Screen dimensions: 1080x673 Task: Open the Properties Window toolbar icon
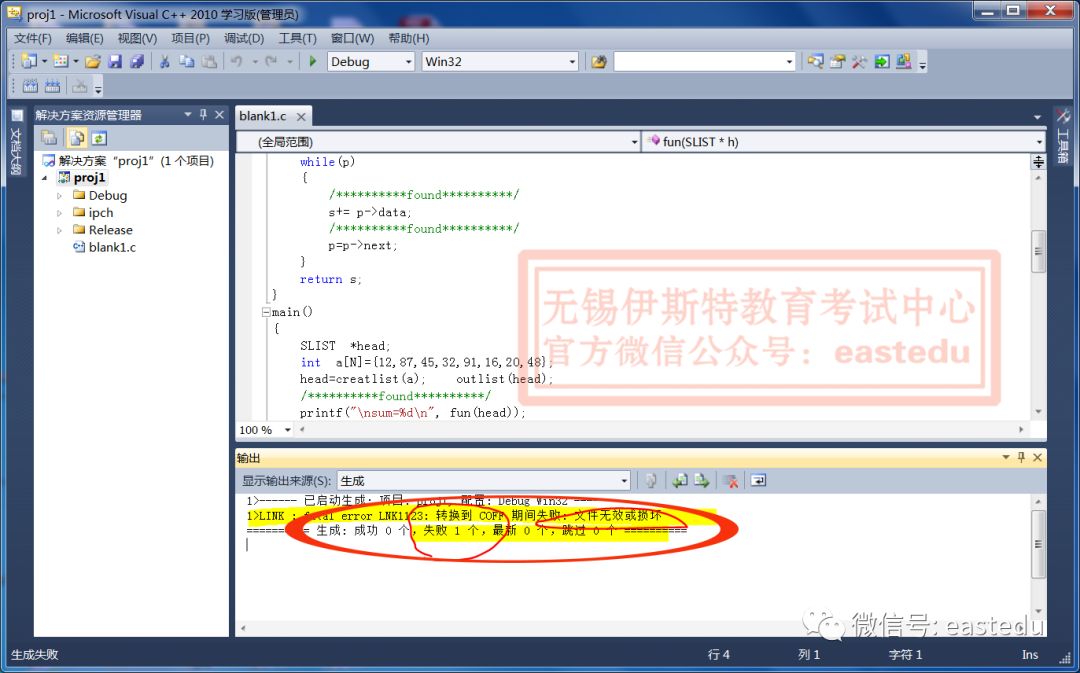click(x=838, y=62)
